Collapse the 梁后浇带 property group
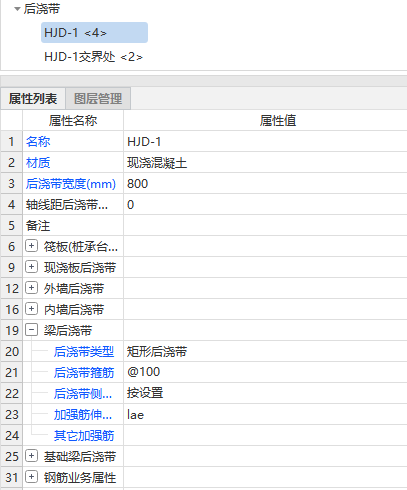Image resolution: width=407 pixels, height=490 pixels. [x=31, y=330]
